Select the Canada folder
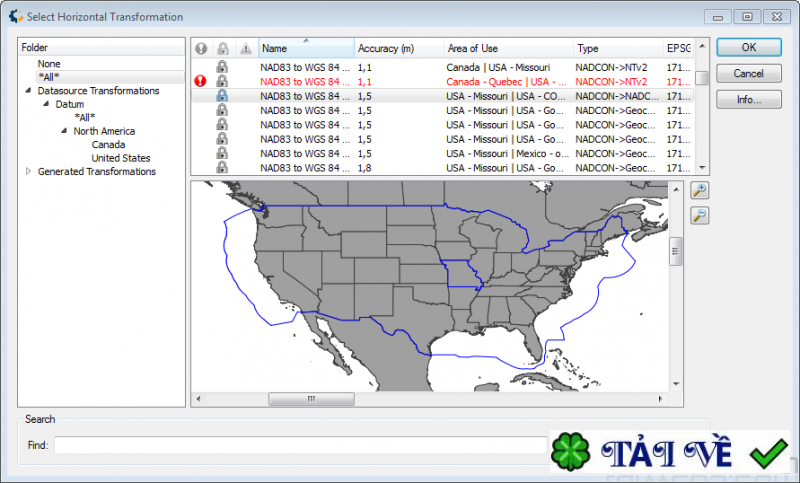Viewport: 800px width, 483px height. coord(108,144)
